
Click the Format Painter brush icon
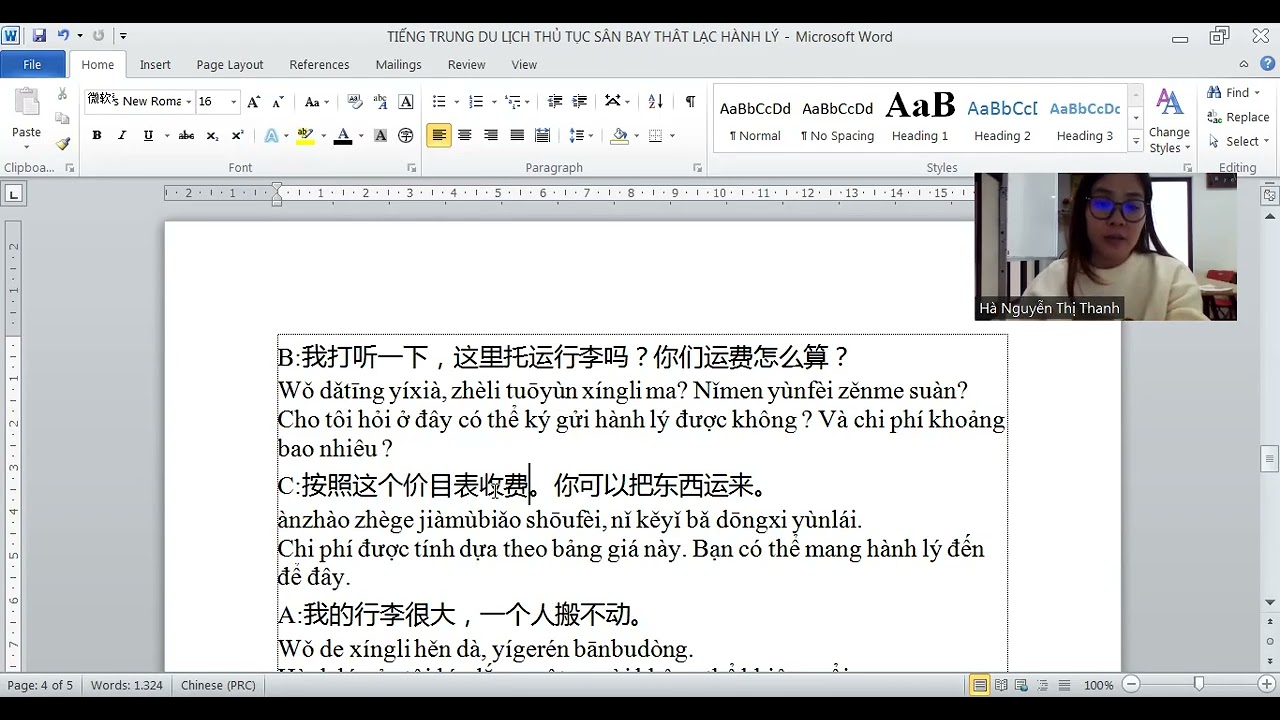click(62, 143)
